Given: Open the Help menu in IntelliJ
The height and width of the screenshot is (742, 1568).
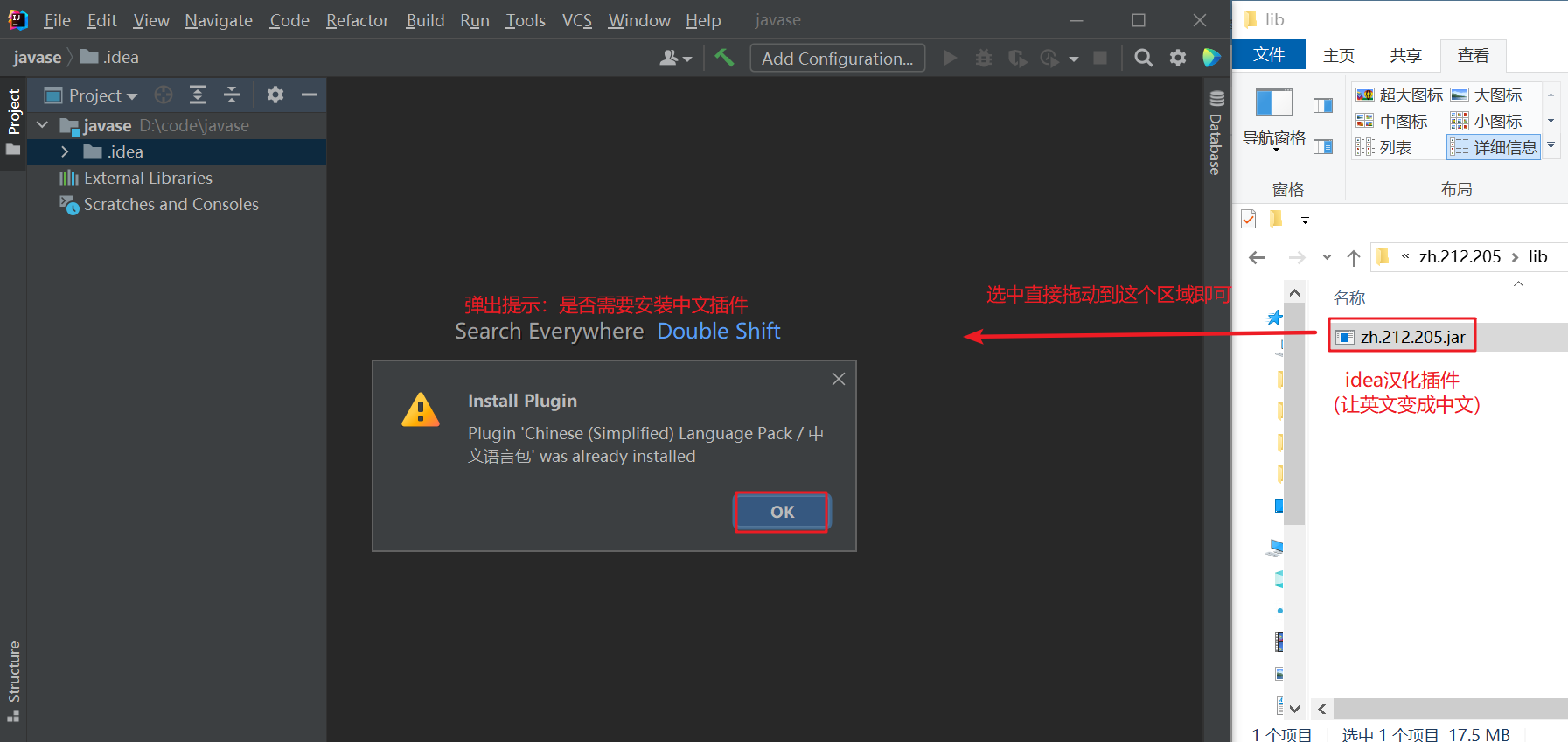Looking at the screenshot, I should click(x=703, y=20).
